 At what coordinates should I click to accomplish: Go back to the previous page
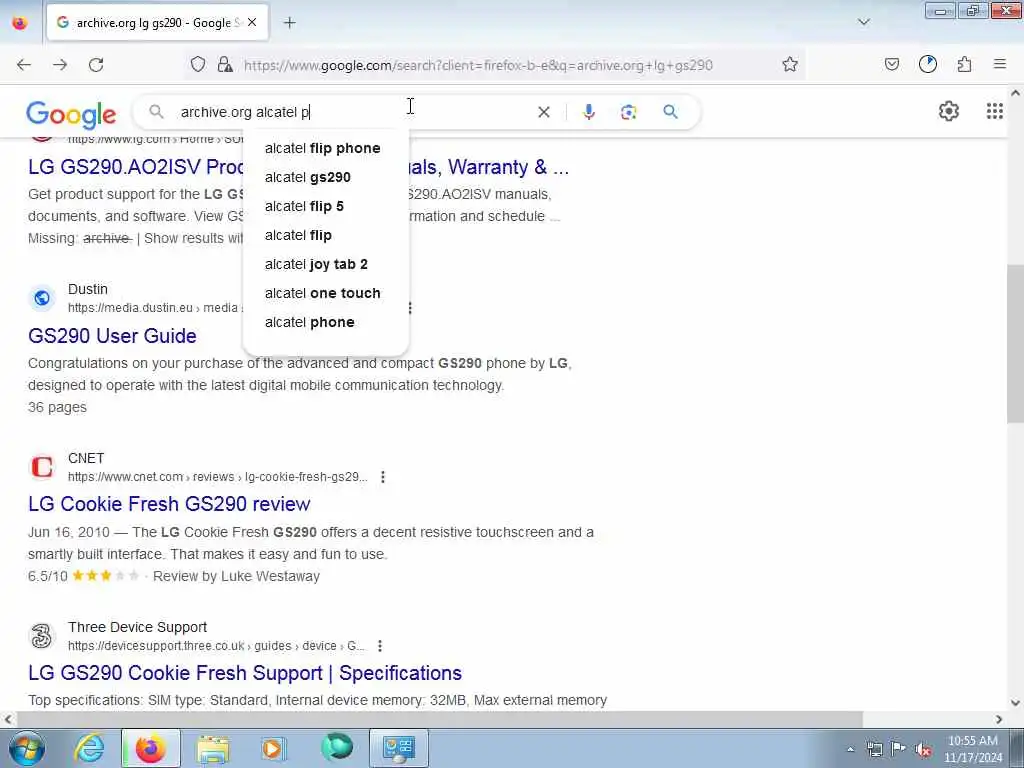[x=24, y=65]
